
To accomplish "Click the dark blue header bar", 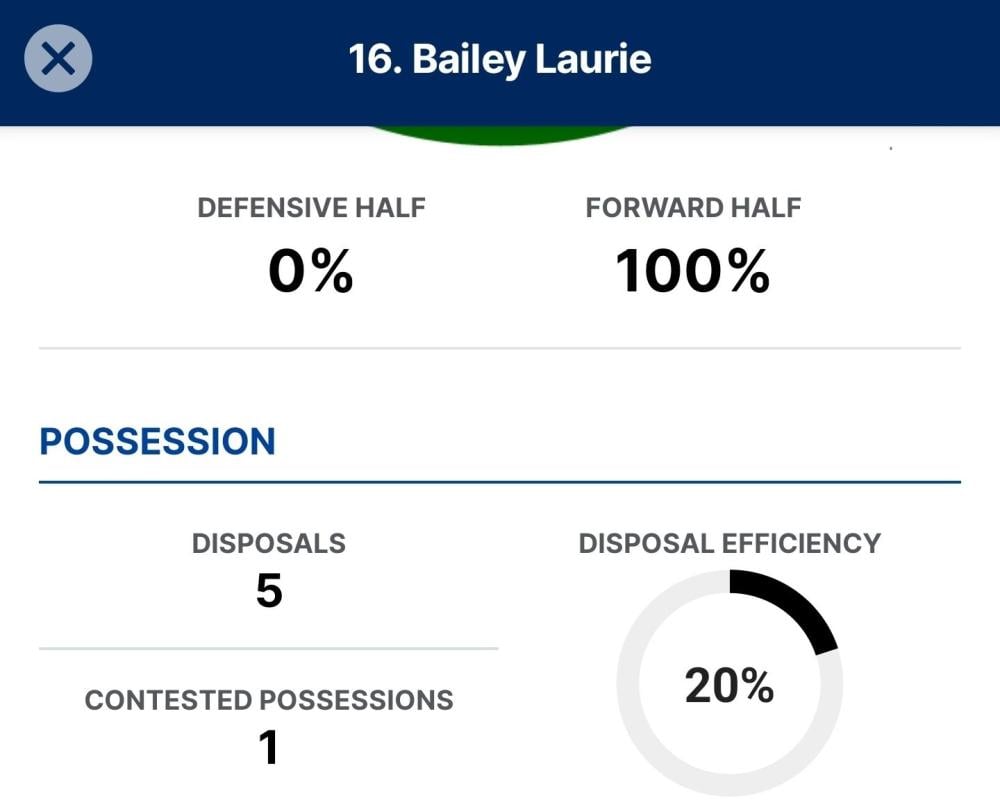I will 800,59.
